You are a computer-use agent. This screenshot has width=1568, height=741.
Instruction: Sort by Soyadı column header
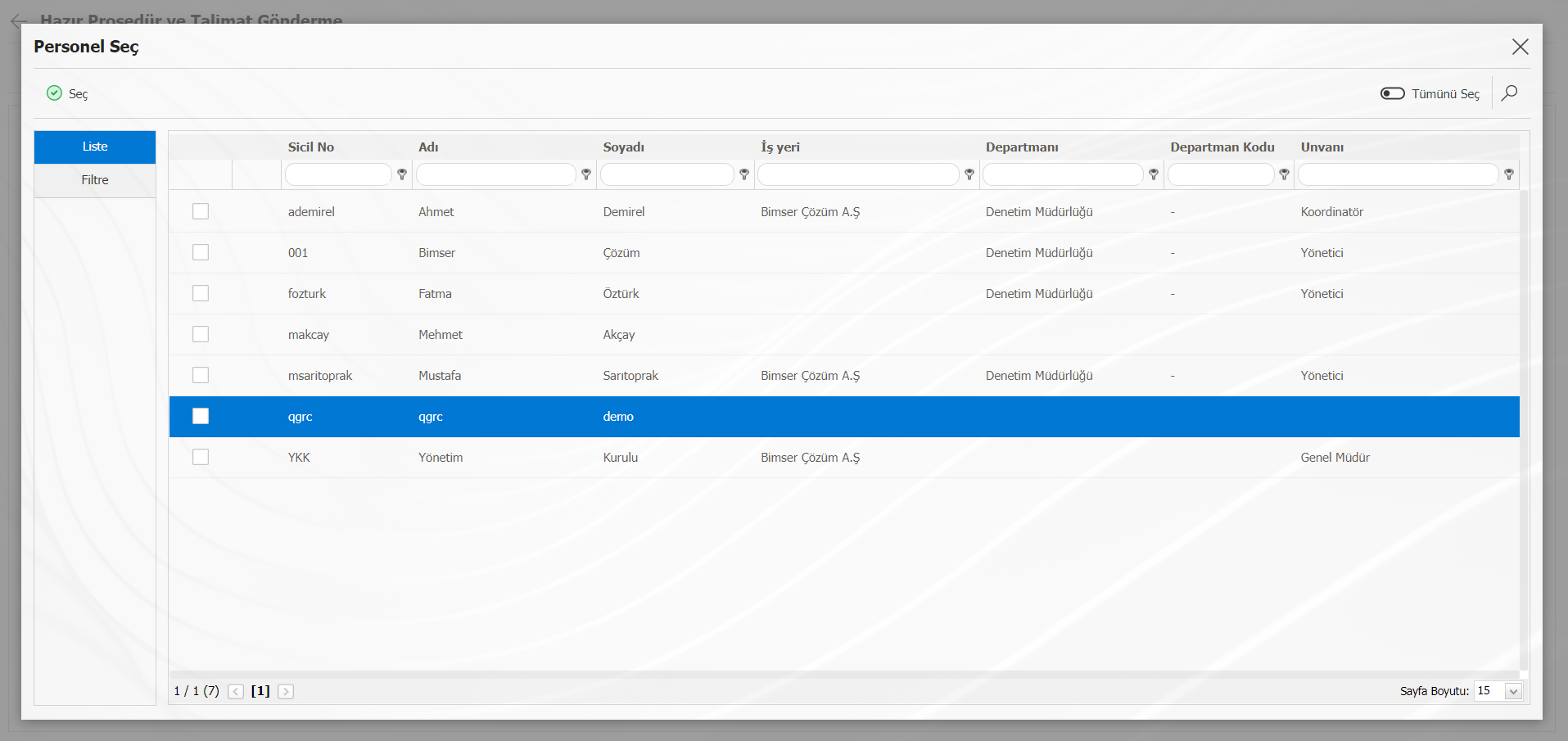(624, 147)
